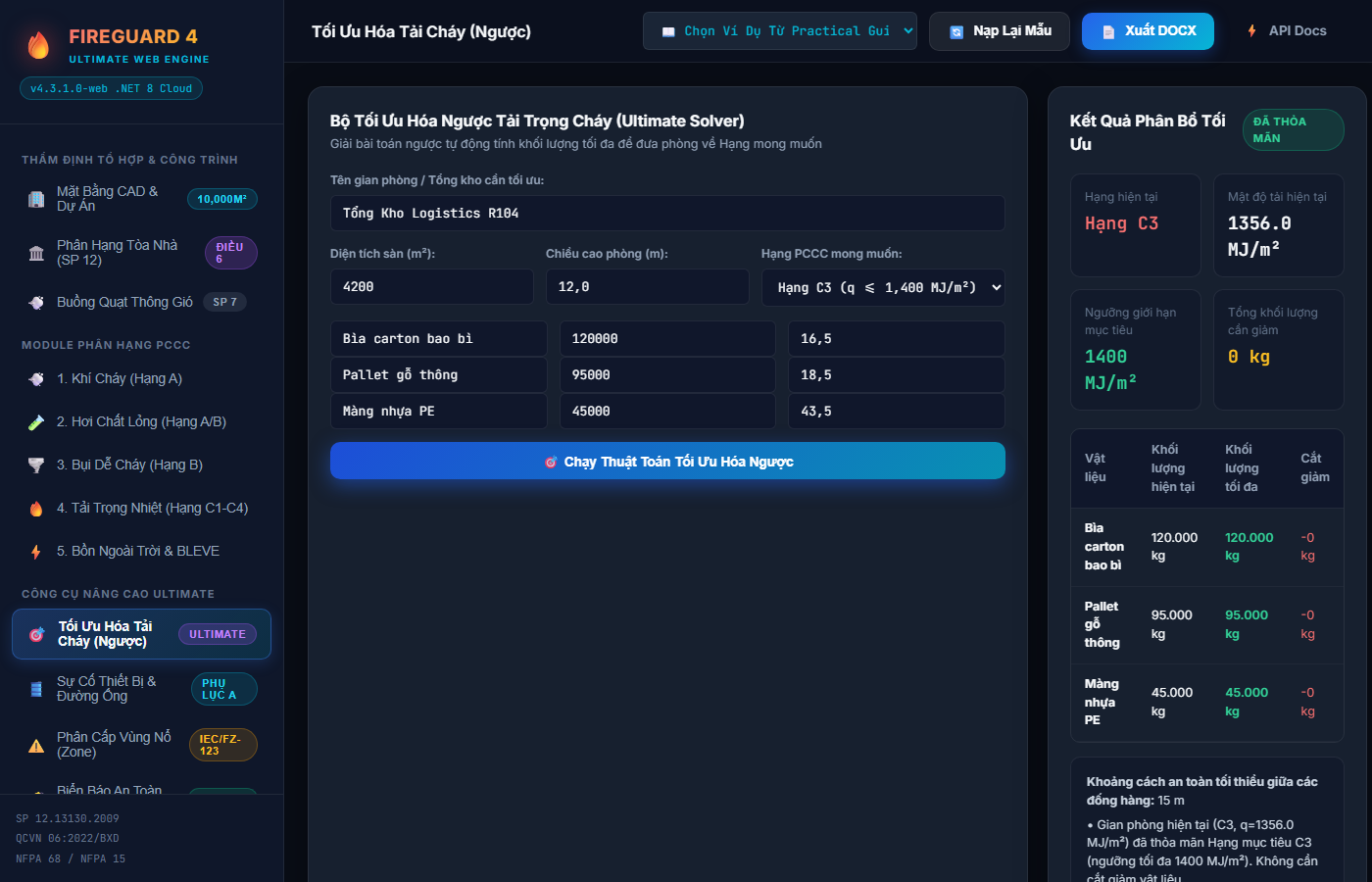Click the lightning icon beside API Docs
Viewport: 1372px width, 882px height.
point(1252,31)
